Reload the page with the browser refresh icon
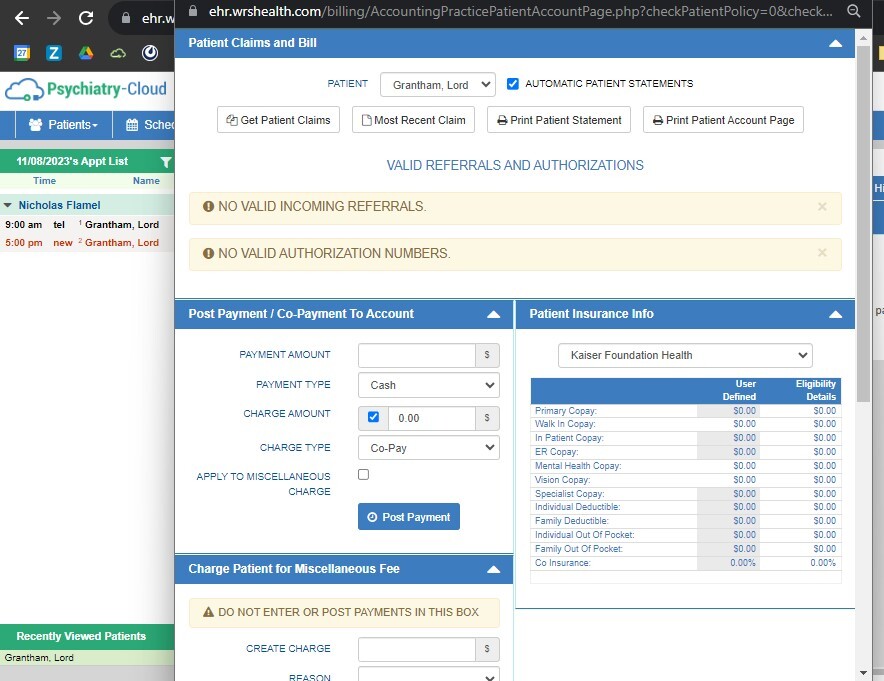Image resolution: width=884 pixels, height=681 pixels. click(86, 18)
